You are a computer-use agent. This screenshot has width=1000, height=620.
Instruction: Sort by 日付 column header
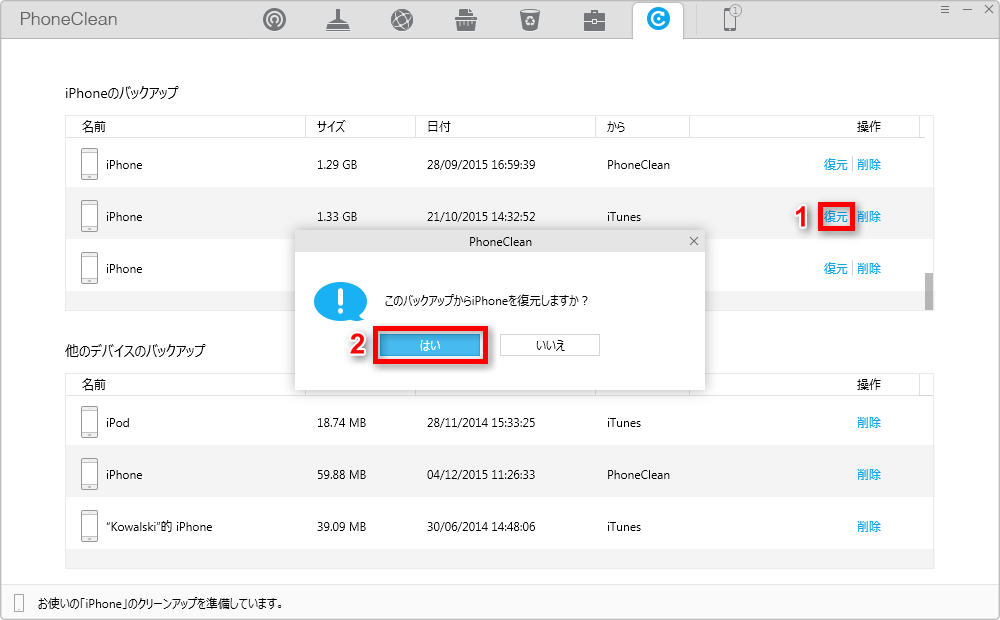click(x=506, y=126)
